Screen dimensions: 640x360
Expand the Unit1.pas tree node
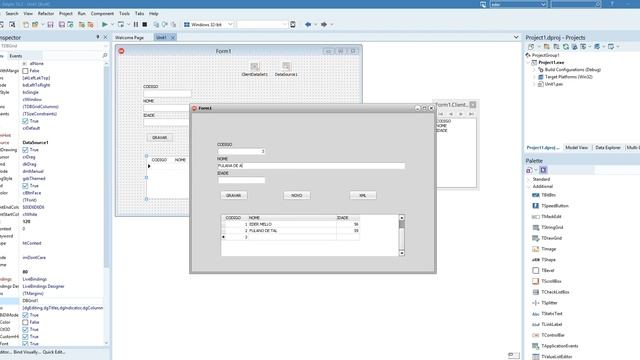[534, 84]
